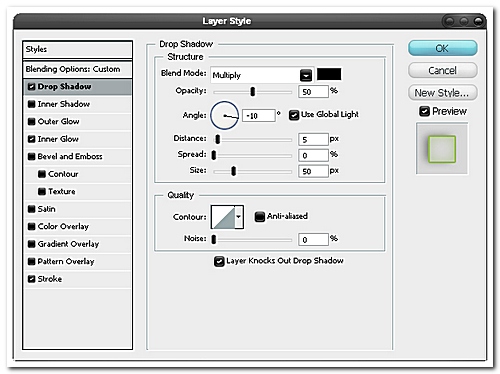Open the Inner Shadow settings row
The width and height of the screenshot is (500, 374).
pyautogui.click(x=77, y=104)
